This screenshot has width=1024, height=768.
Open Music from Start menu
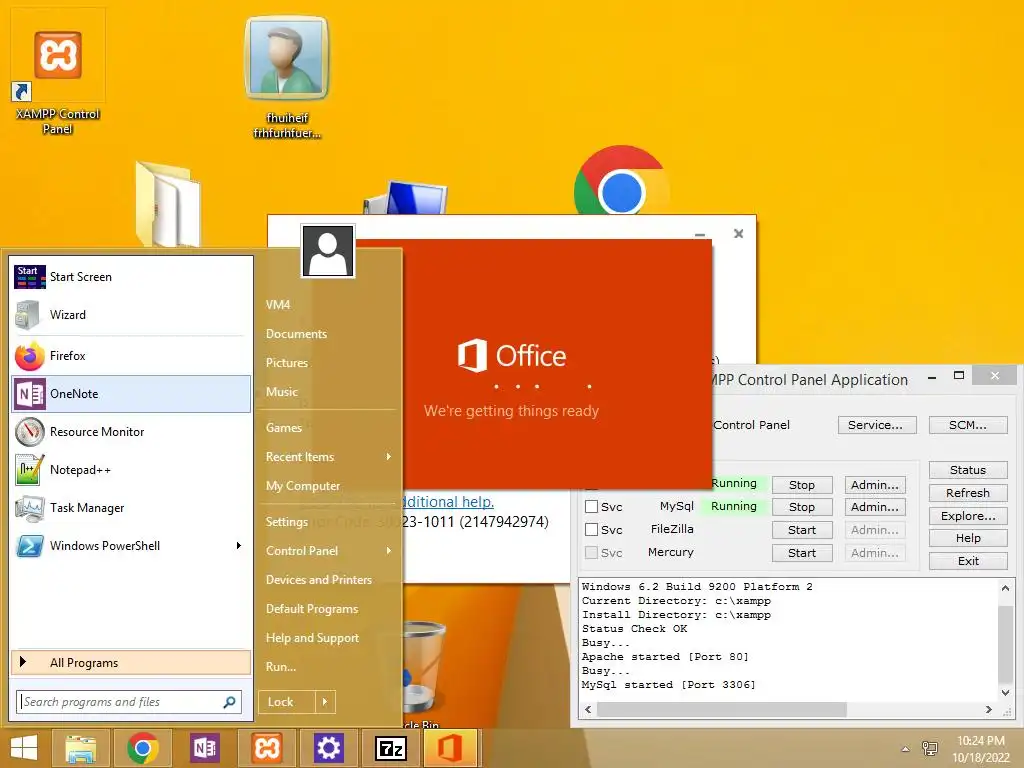pos(282,392)
